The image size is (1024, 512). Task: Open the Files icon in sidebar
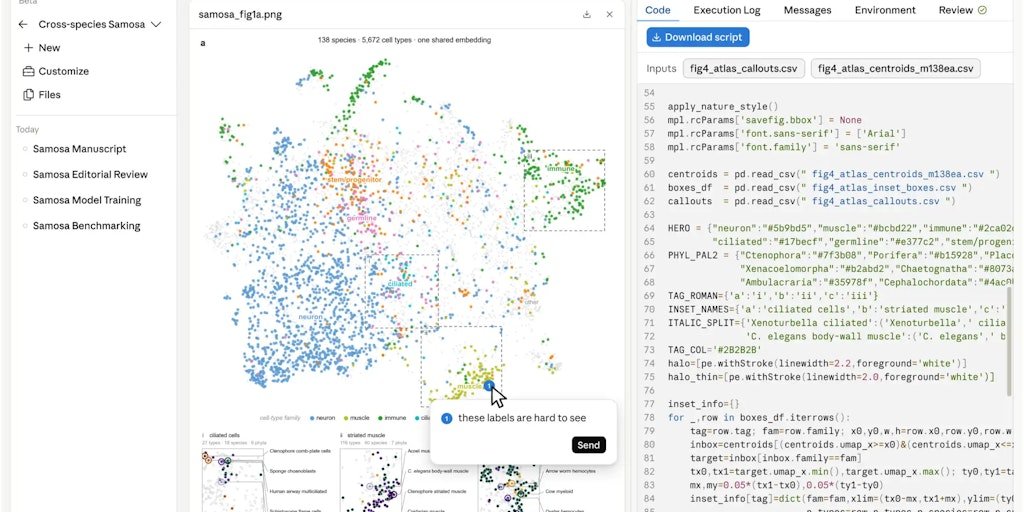pyautogui.click(x=28, y=95)
